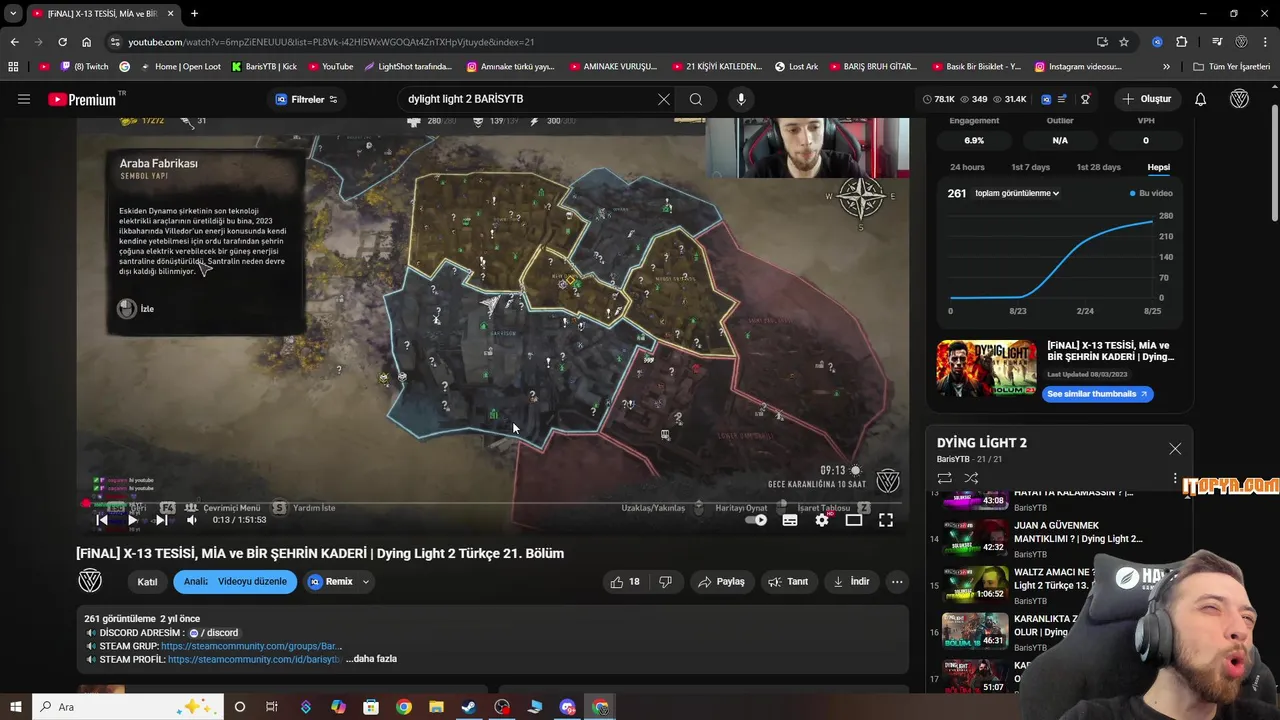The height and width of the screenshot is (720, 1280).
Task: Open the Steam profile link
Action: tap(254, 659)
